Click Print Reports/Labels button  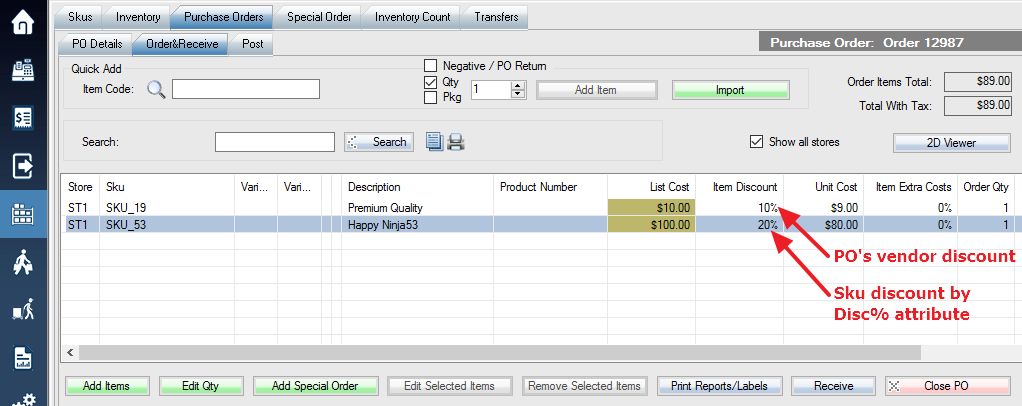[719, 386]
